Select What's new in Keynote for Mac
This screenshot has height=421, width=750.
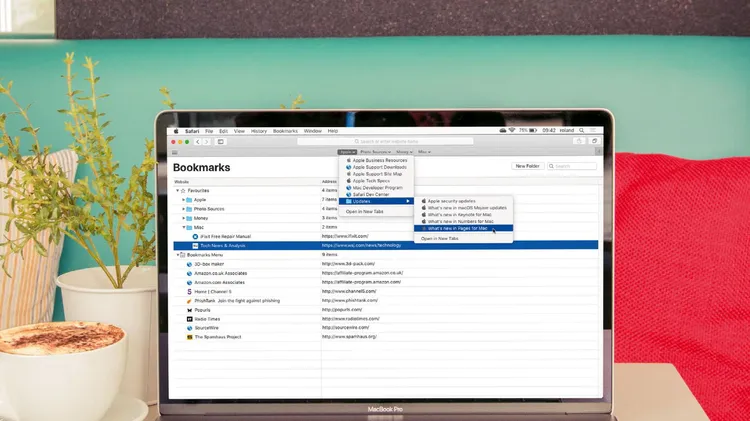[x=463, y=215]
